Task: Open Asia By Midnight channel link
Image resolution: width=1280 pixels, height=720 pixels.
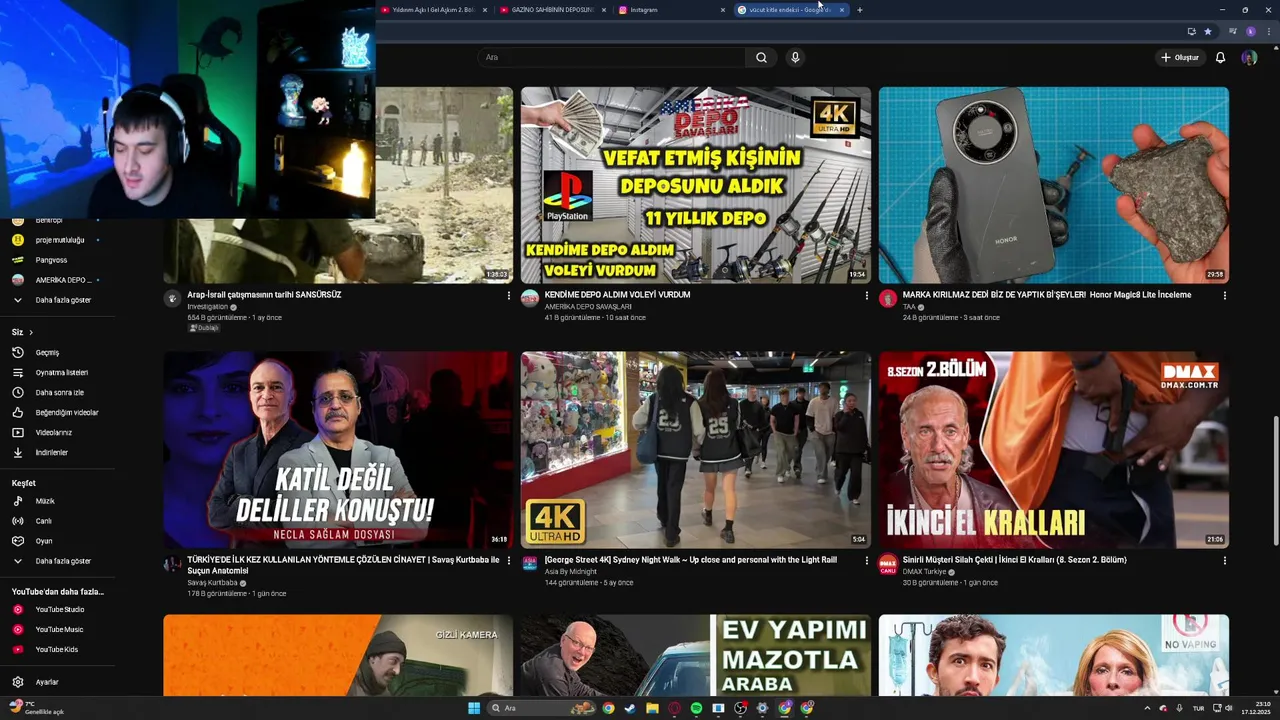Action: click(570, 572)
